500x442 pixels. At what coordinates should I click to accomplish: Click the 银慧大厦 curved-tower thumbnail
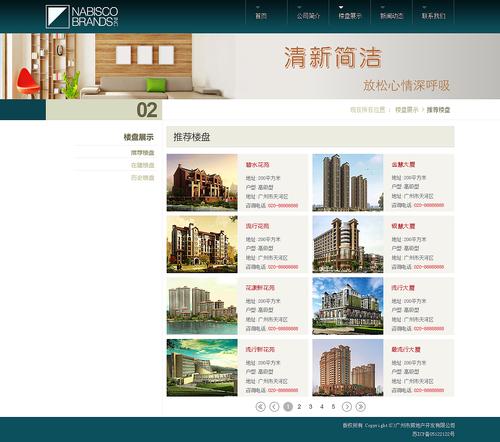(348, 244)
